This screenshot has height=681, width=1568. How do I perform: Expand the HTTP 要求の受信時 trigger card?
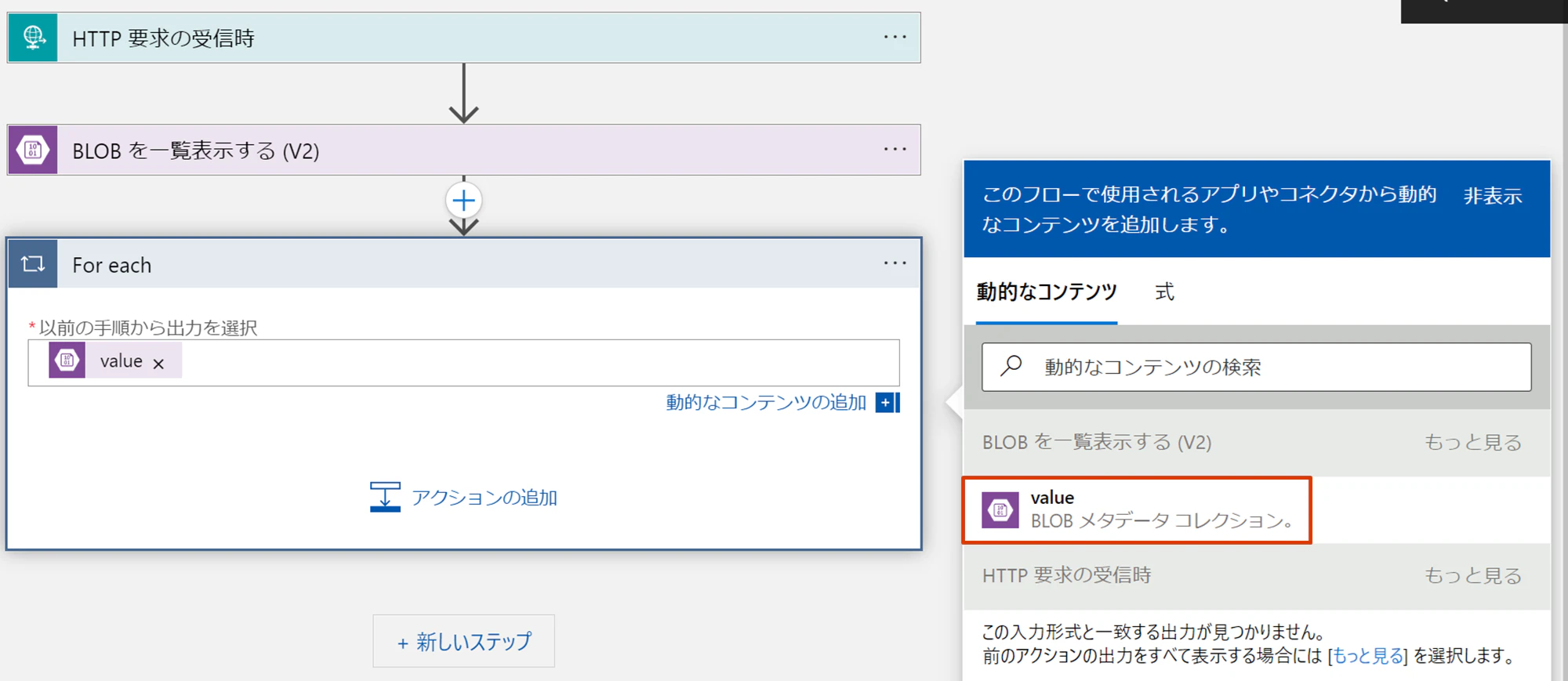[x=464, y=38]
